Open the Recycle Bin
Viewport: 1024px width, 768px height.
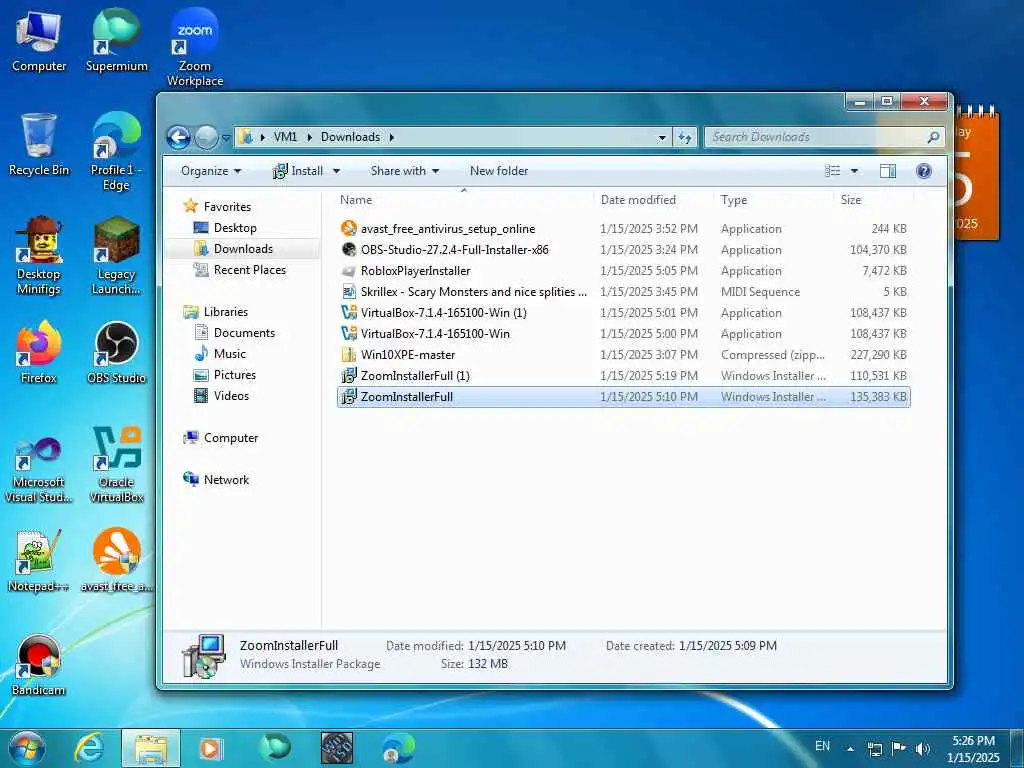coord(39,145)
